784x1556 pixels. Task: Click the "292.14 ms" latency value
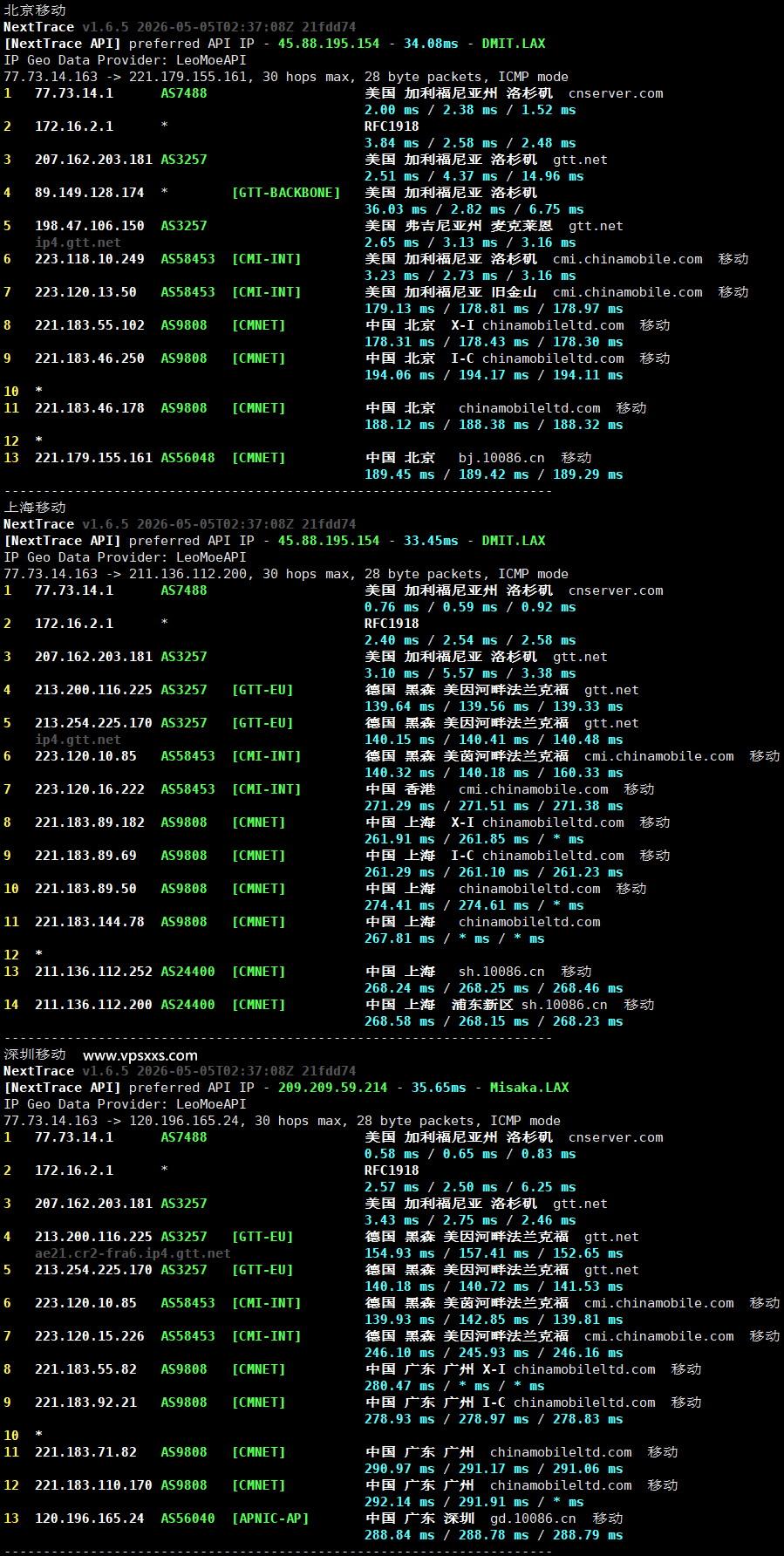(399, 1501)
